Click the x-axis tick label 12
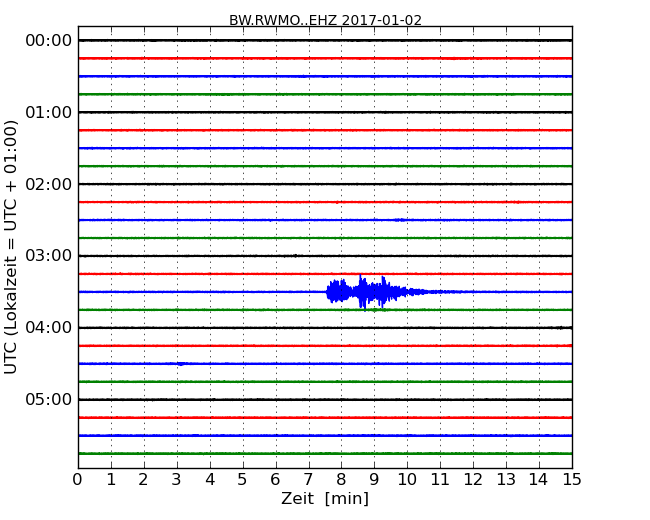650x520 pixels. (x=473, y=480)
